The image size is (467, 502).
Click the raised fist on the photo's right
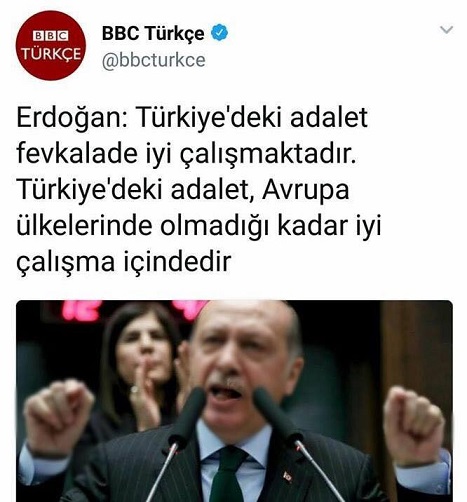pos(413,425)
